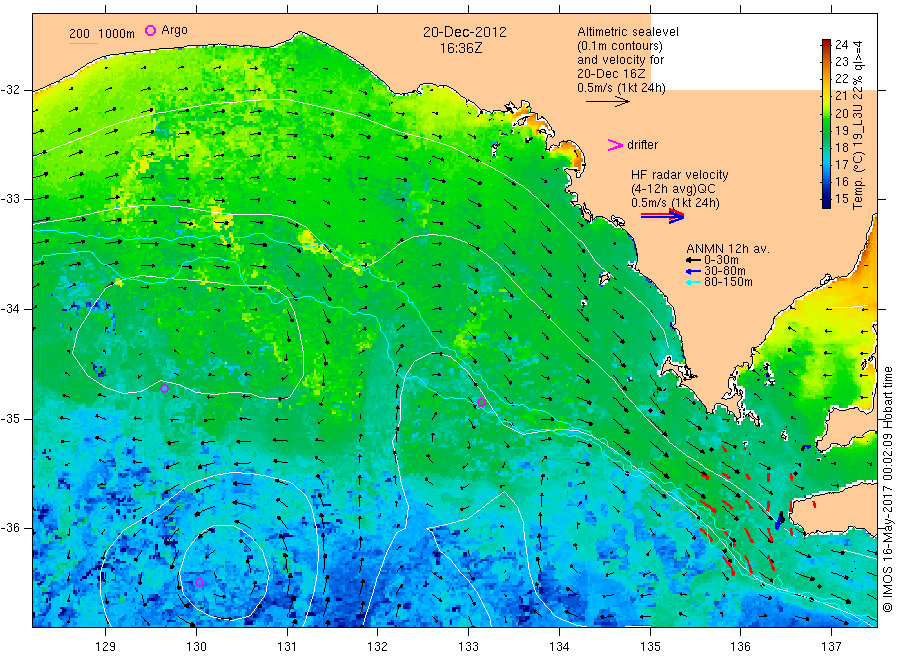
Task: Click latitude axis label -34
Action: pyautogui.click(x=10, y=309)
